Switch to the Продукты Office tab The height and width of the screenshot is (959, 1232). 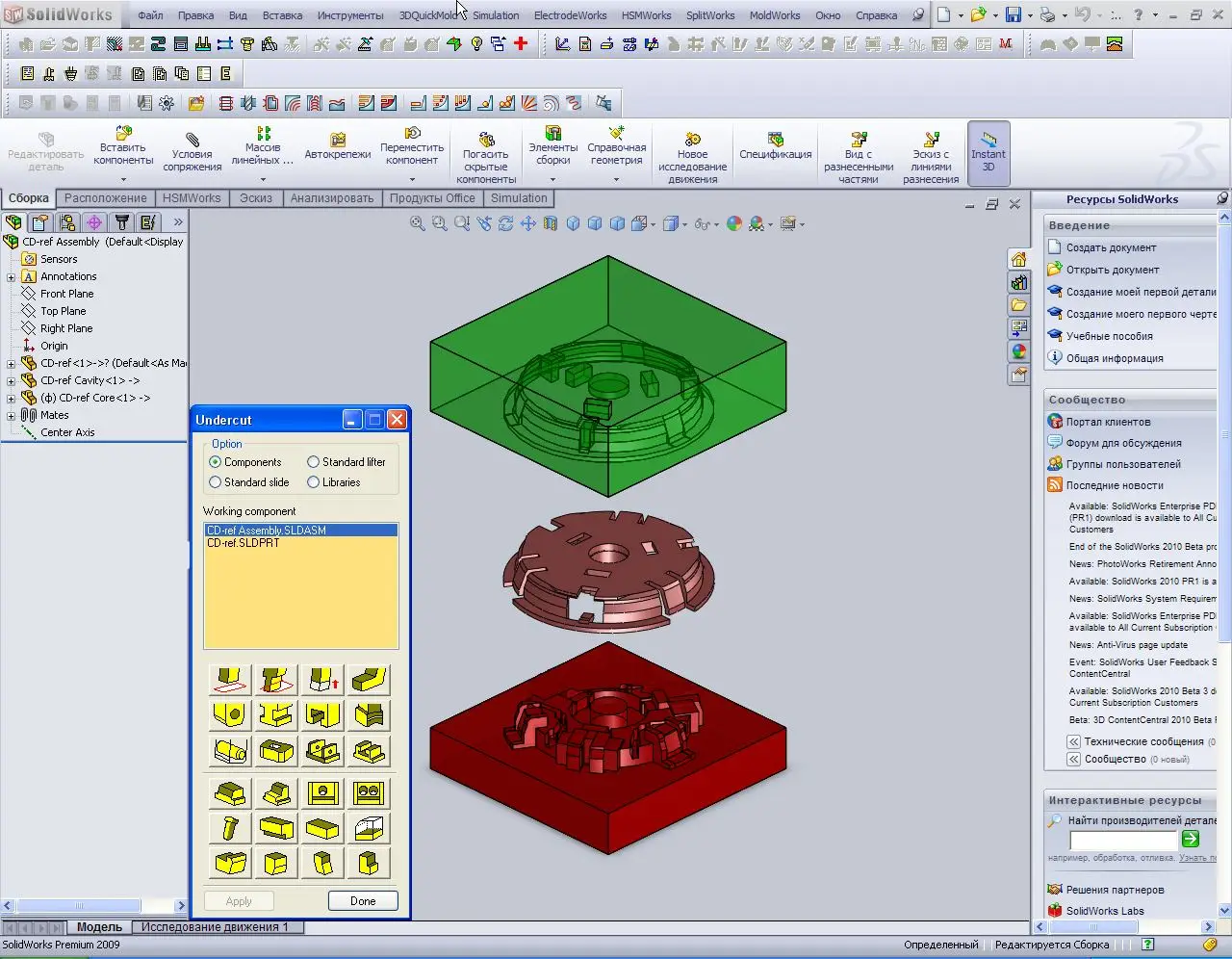pyautogui.click(x=432, y=198)
